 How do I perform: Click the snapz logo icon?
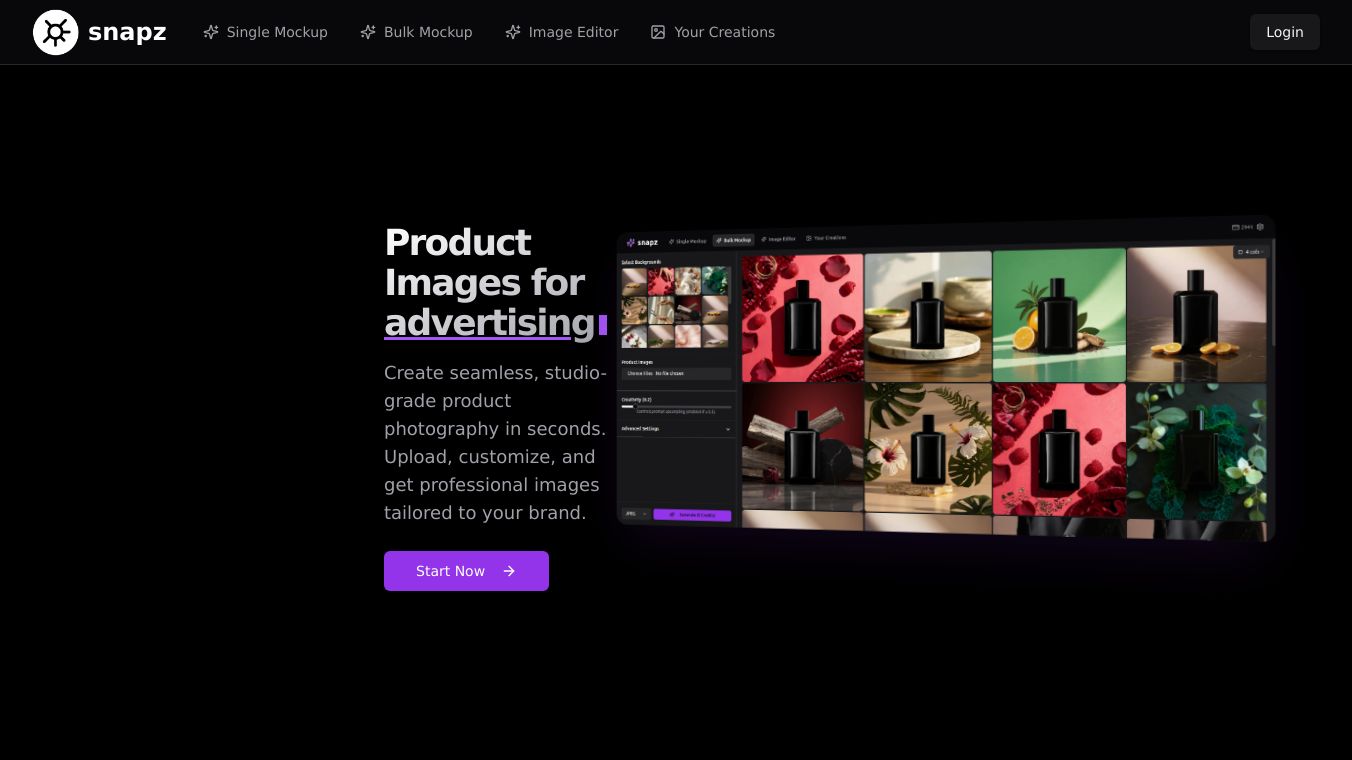click(56, 32)
